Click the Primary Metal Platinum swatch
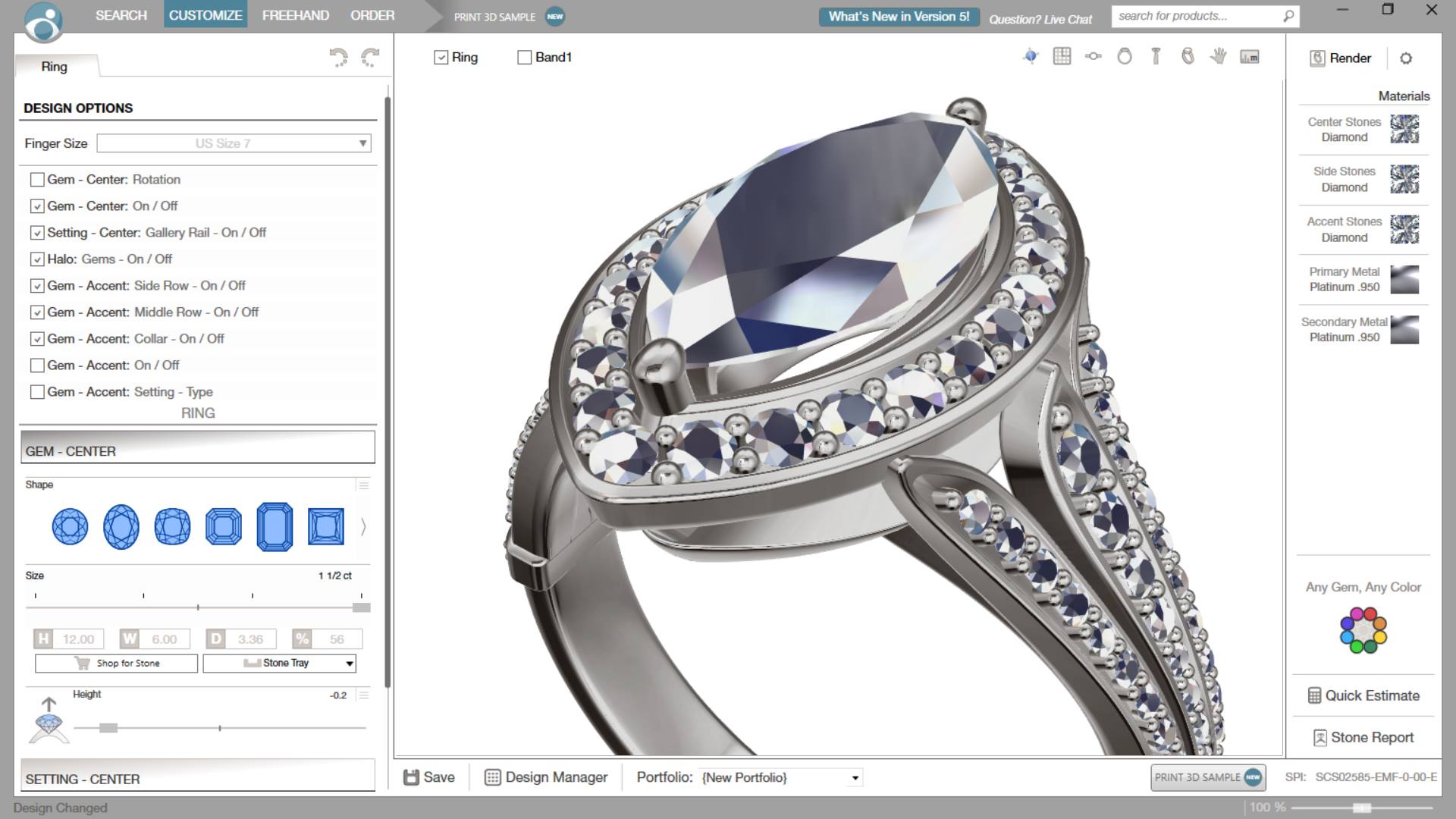The height and width of the screenshot is (819, 1456). pos(1404,280)
